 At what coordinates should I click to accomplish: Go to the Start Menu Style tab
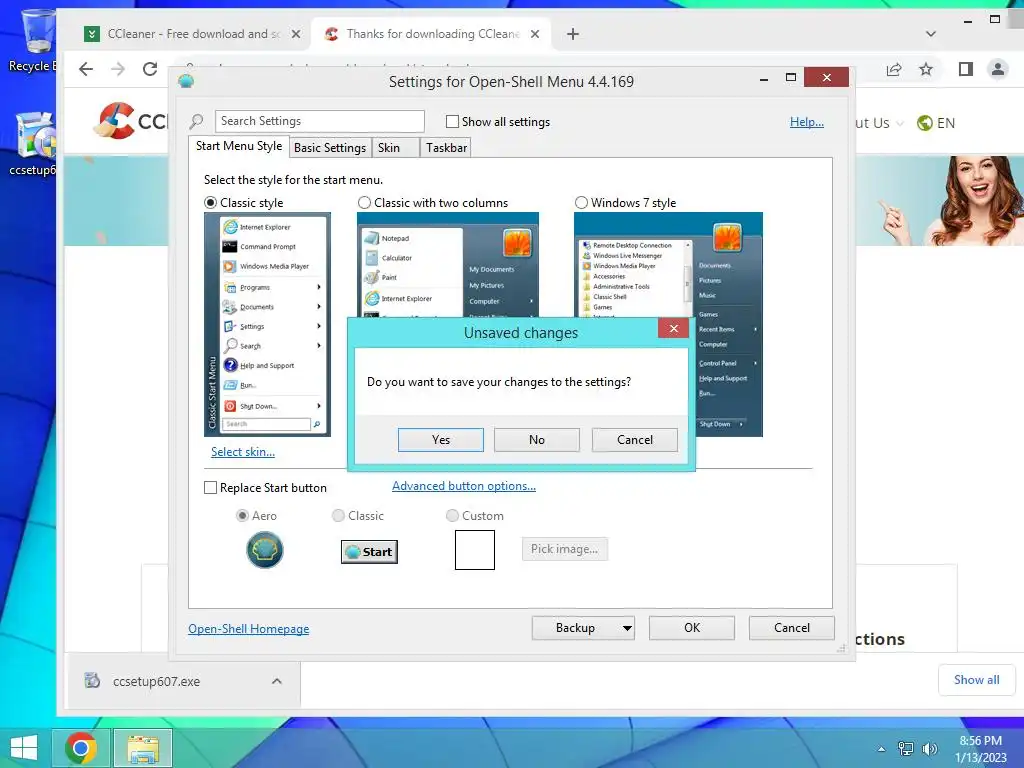pos(239,146)
